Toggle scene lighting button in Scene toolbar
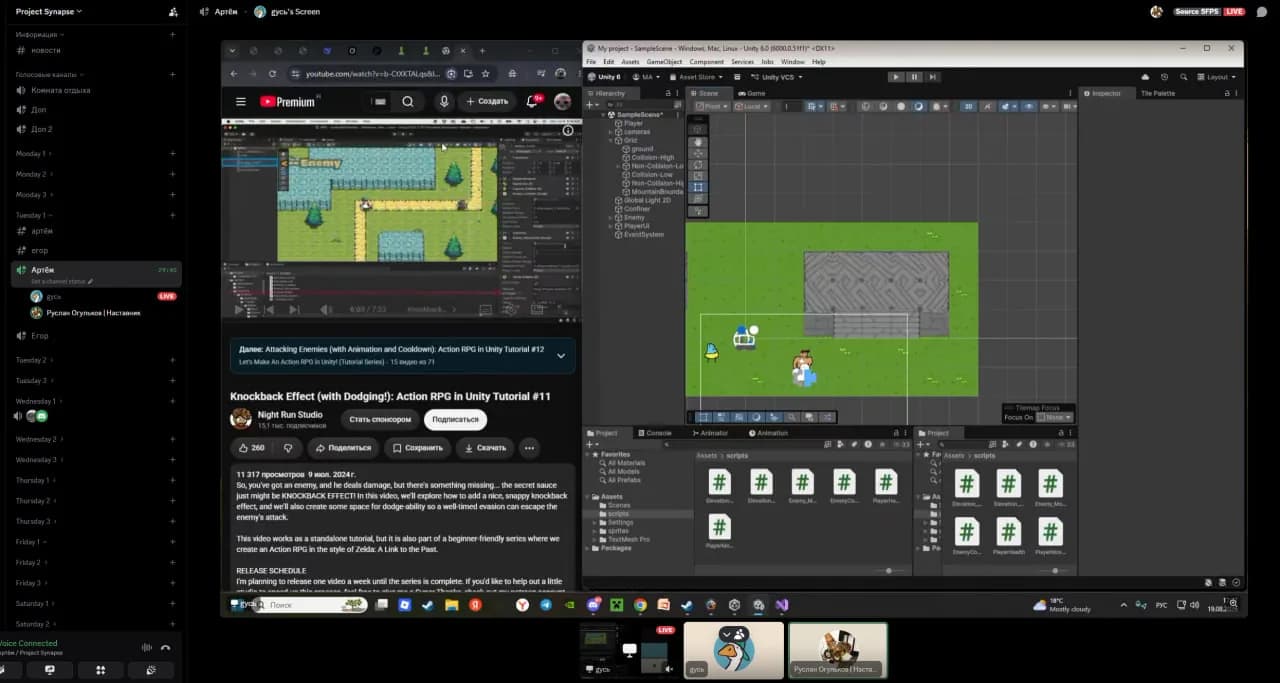 tap(990, 106)
